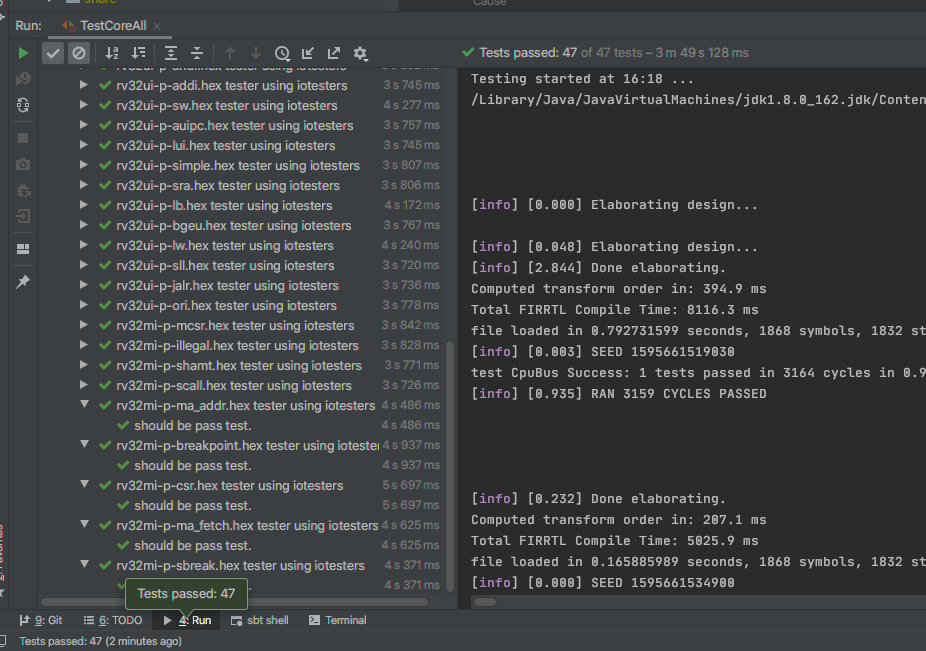Expand rv32ui-p-simple.hex tester node
The width and height of the screenshot is (926, 651).
point(84,165)
